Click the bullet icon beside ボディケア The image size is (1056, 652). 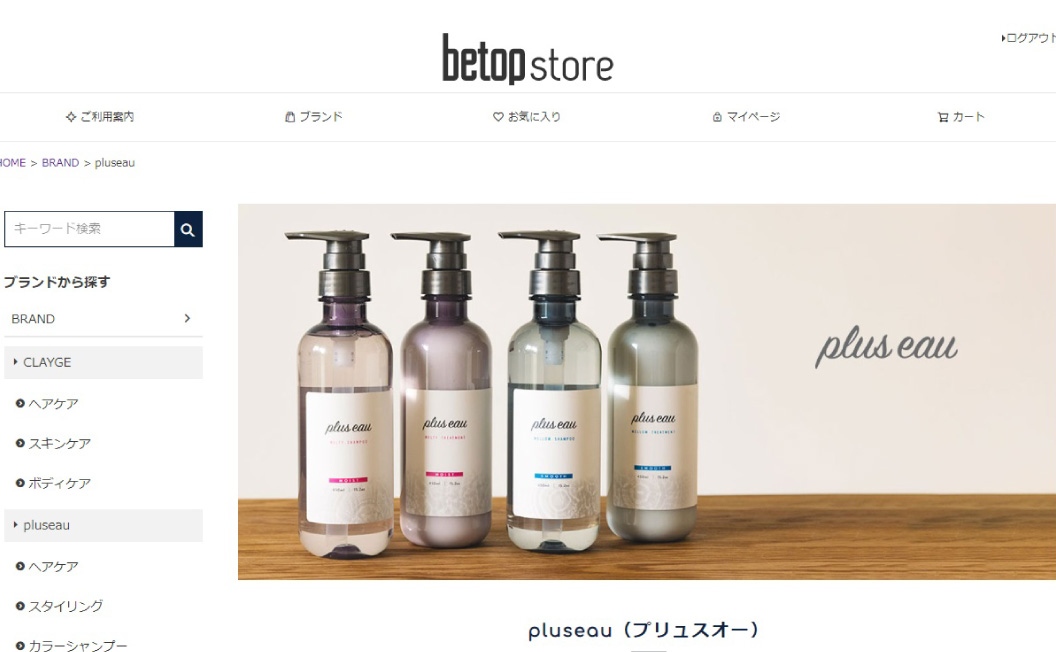click(x=20, y=483)
